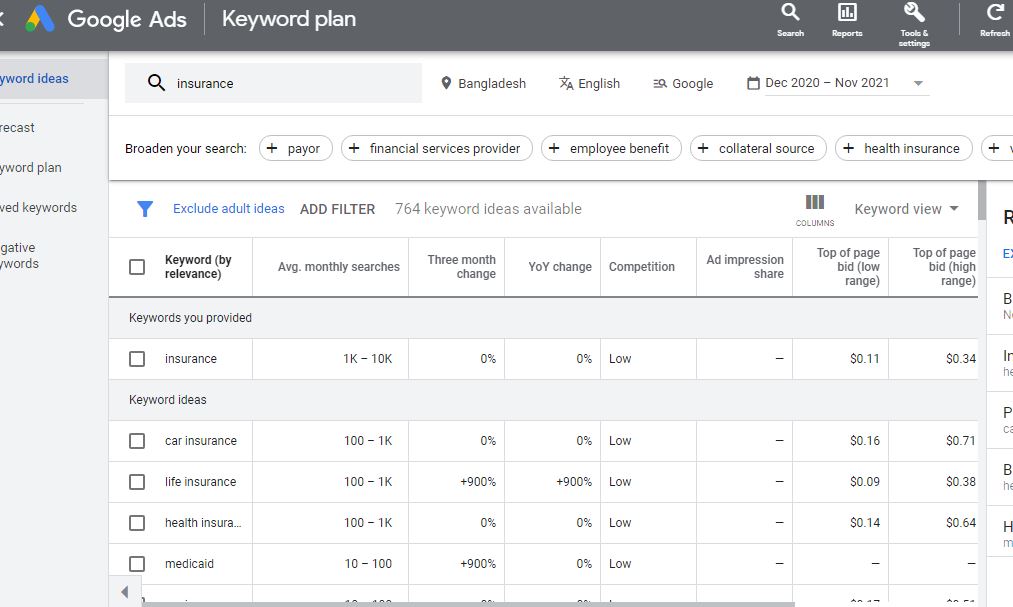Click the English language setting
Image resolution: width=1013 pixels, height=607 pixels.
pyautogui.click(x=589, y=83)
